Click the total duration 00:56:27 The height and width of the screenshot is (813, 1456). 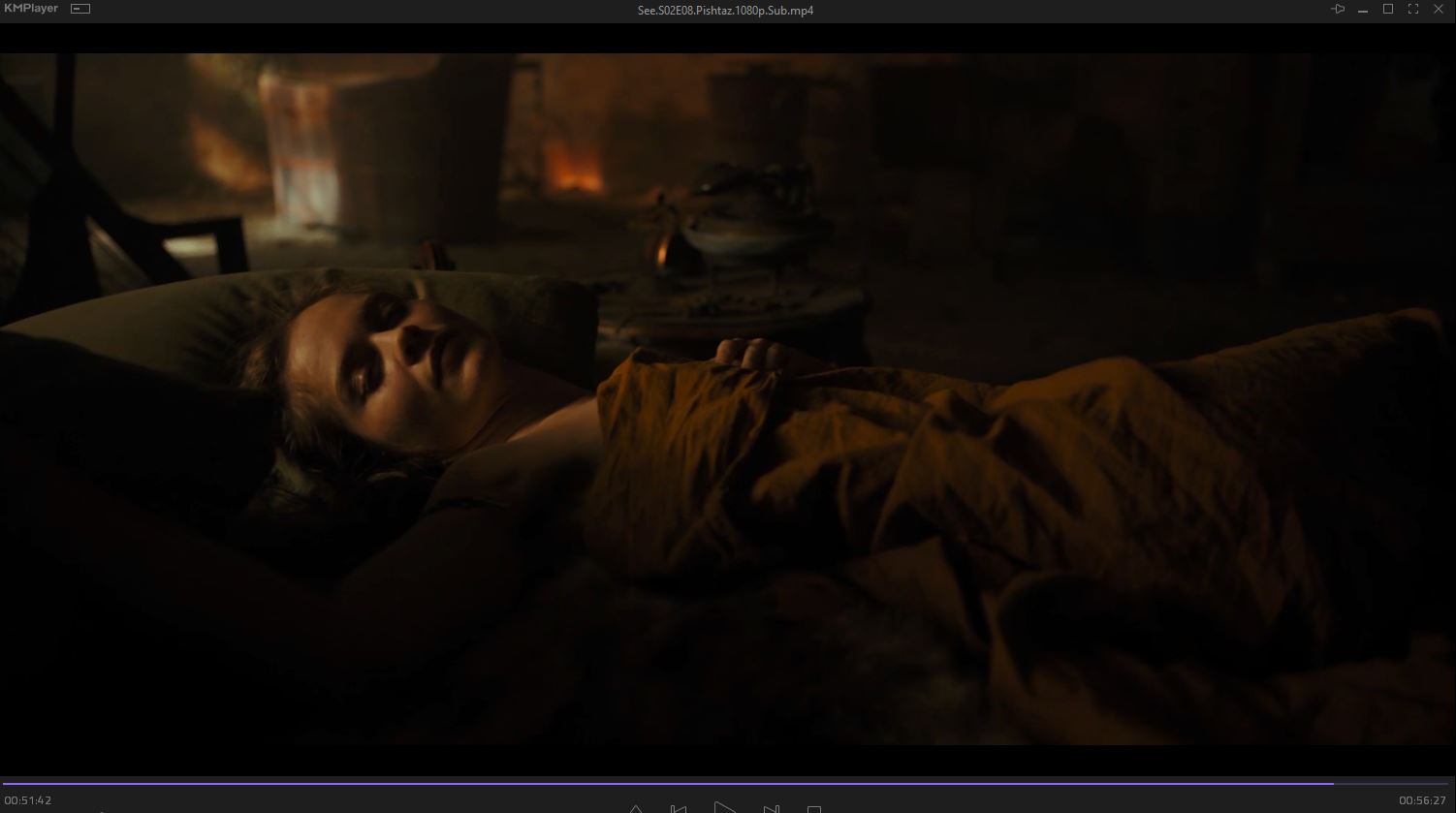1422,800
